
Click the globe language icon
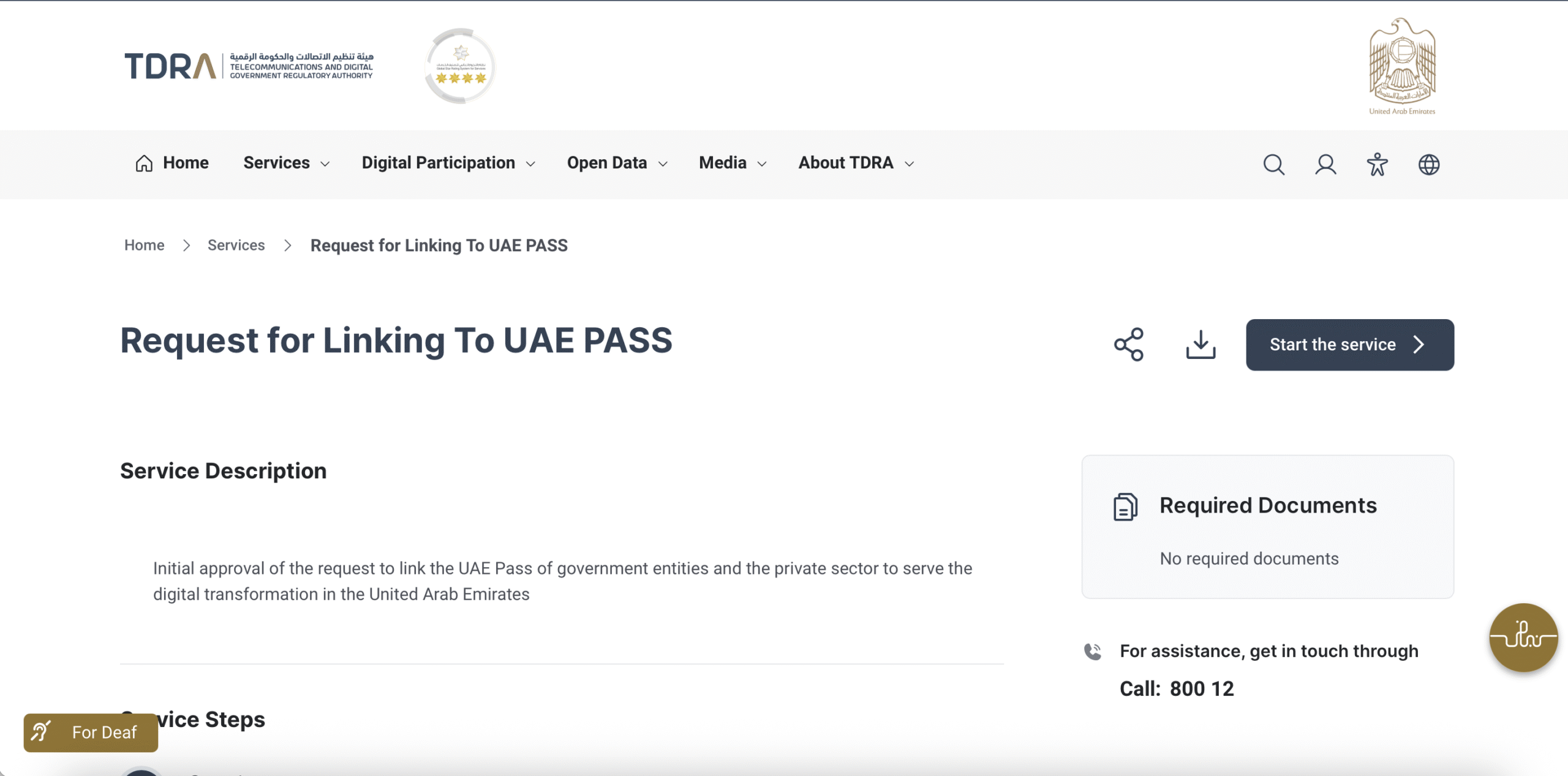point(1428,164)
